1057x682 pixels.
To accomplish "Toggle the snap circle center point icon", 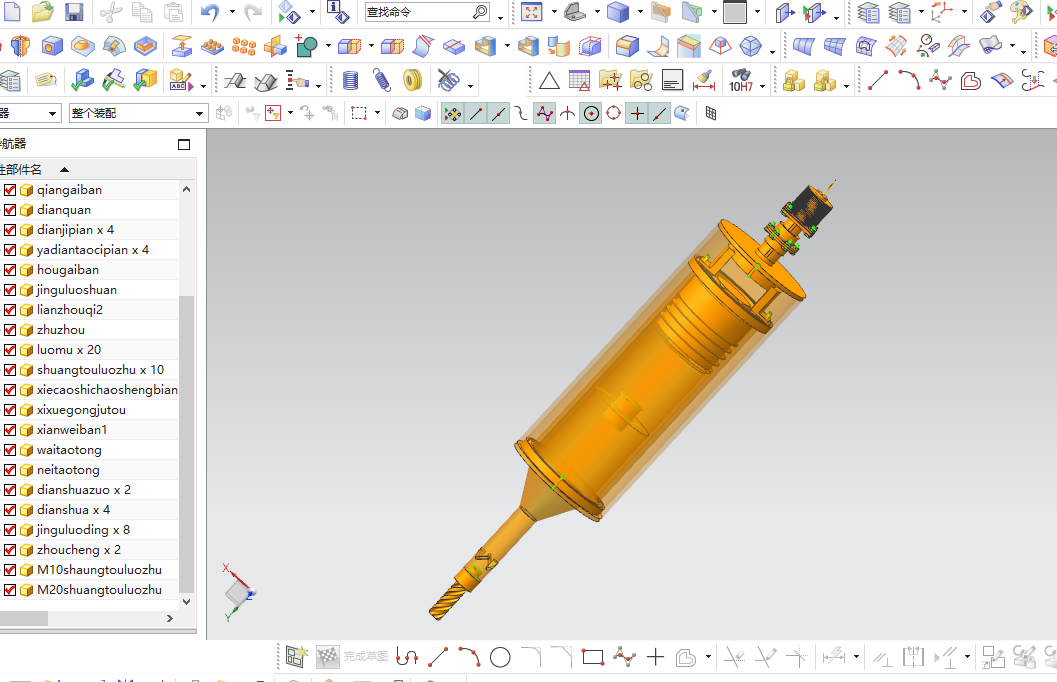I will [x=591, y=113].
